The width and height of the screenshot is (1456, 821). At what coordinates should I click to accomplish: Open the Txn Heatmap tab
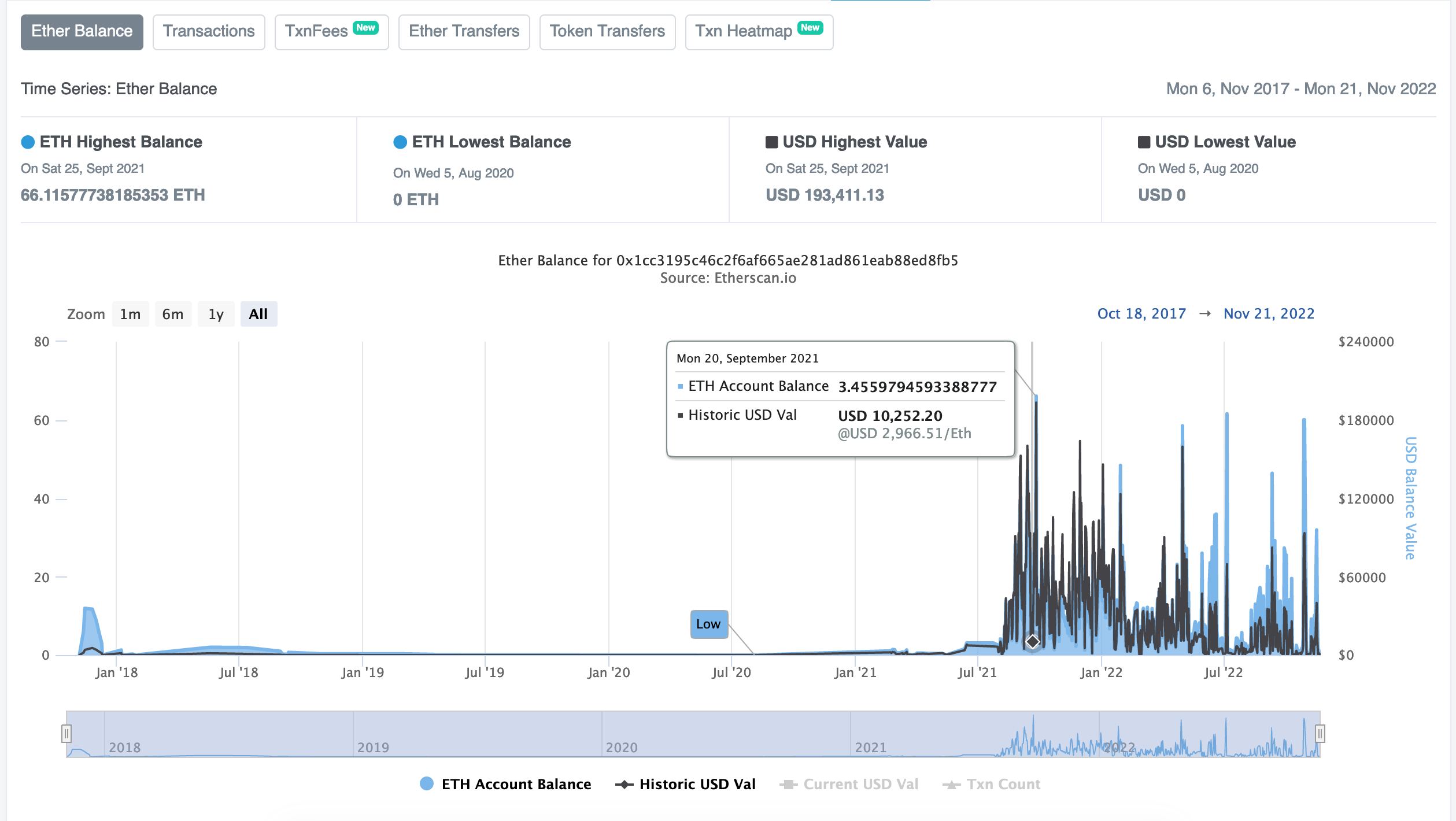pyautogui.click(x=759, y=32)
